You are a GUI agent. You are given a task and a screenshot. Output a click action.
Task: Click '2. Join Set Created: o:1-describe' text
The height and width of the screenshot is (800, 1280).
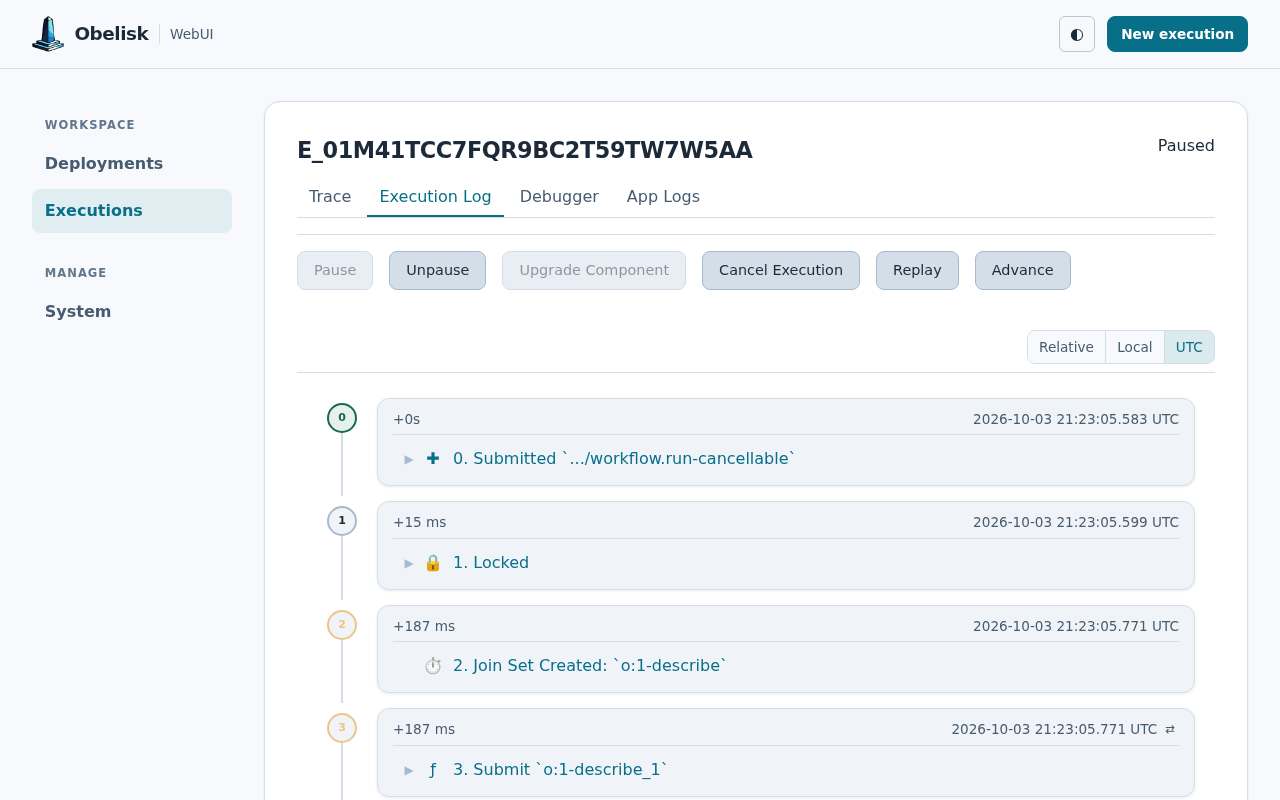click(x=590, y=666)
